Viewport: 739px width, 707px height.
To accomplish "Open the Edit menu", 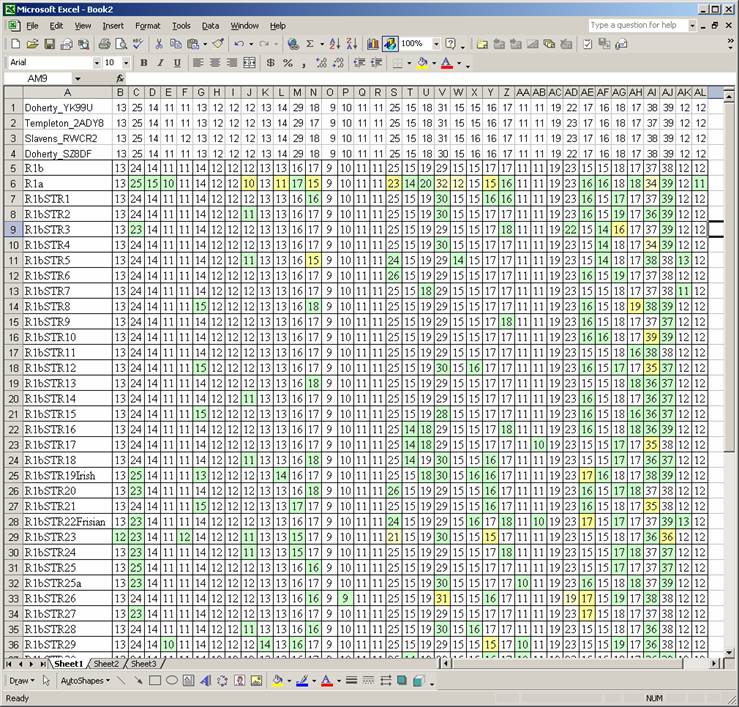I will click(x=56, y=26).
